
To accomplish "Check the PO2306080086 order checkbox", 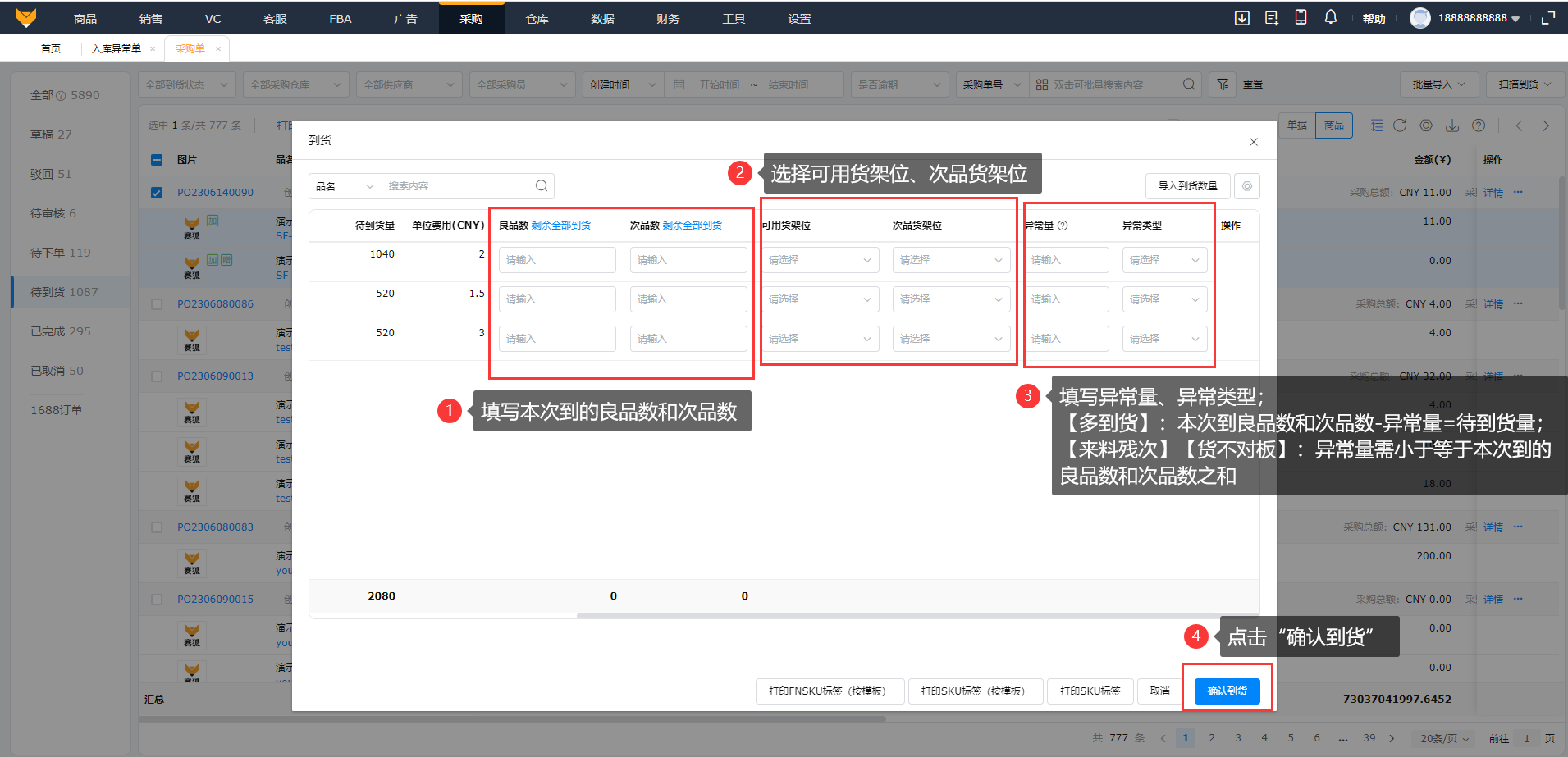I will tap(157, 304).
